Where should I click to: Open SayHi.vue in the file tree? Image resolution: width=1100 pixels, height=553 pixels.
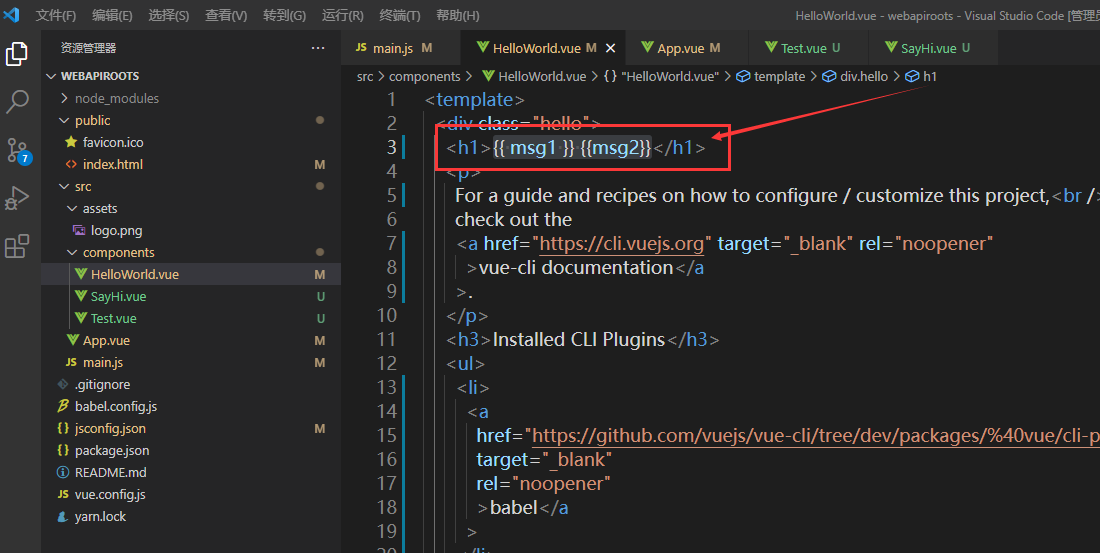(118, 296)
